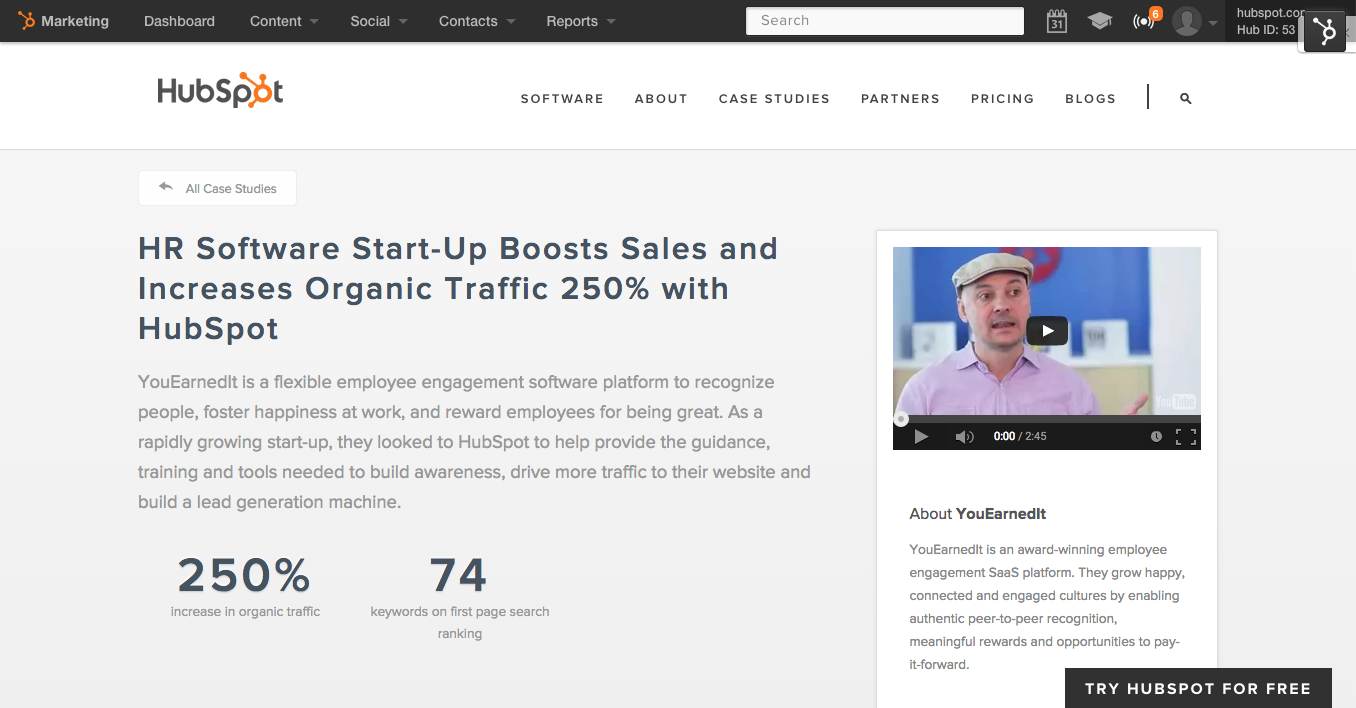Click the "74" statistic

pos(459,575)
